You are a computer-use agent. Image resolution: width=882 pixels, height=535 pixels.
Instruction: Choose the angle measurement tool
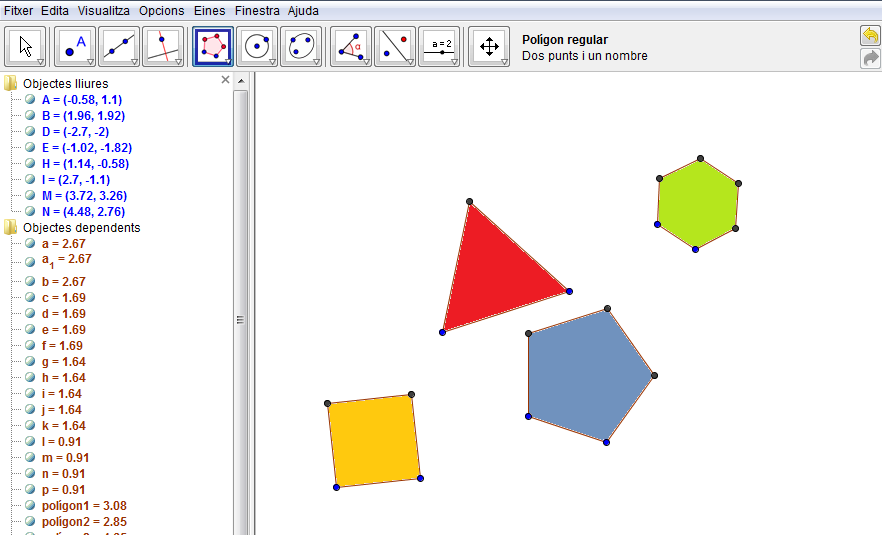click(350, 47)
